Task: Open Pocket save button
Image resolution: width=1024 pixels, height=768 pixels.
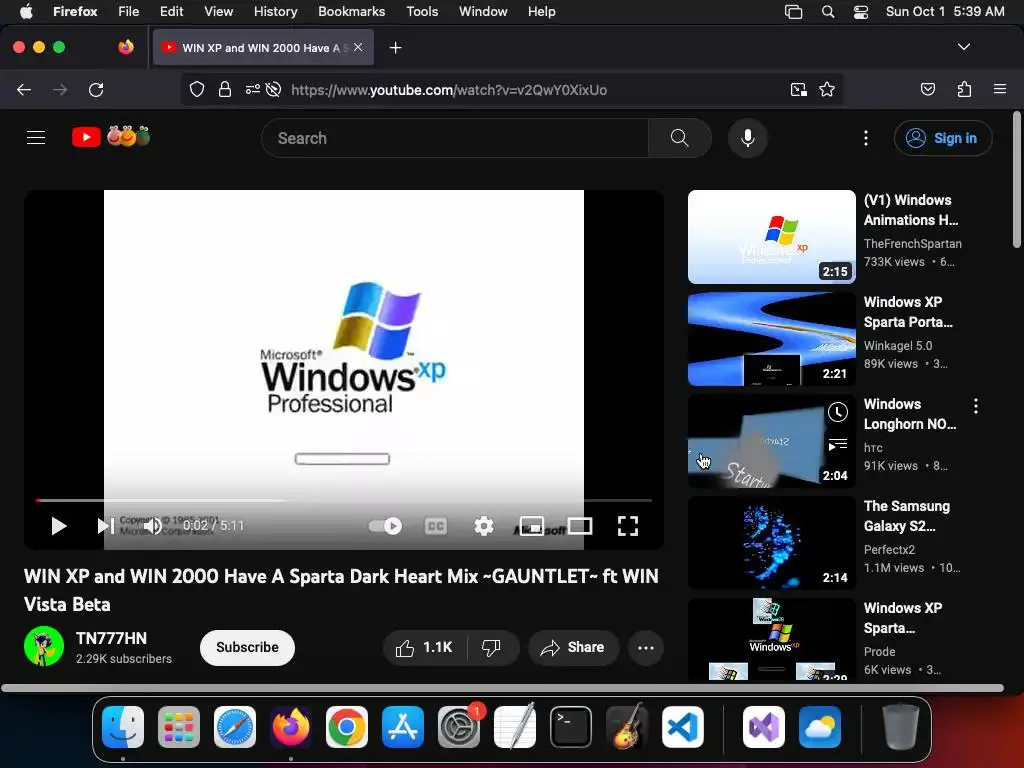Action: 927,89
